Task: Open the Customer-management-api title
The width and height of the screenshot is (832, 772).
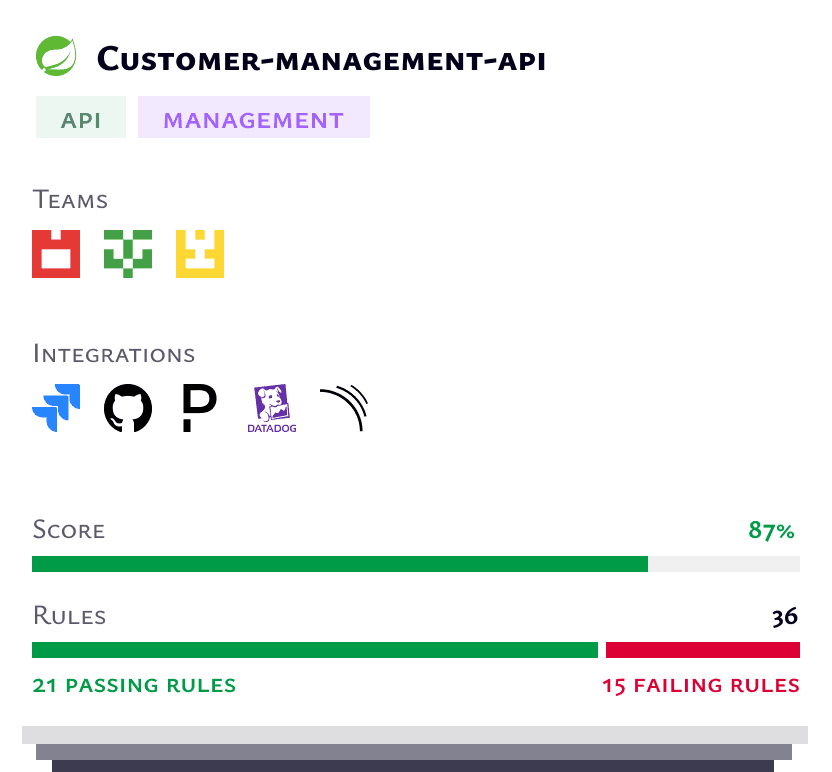Action: pyautogui.click(x=321, y=60)
